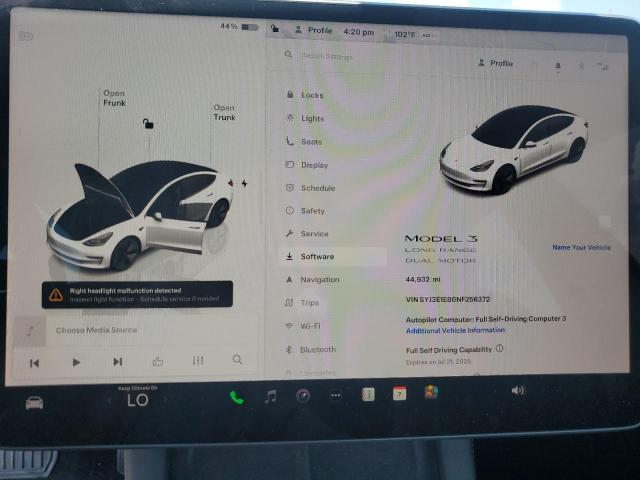Open Additional Vehicle Information link
Viewport: 640px width, 480px height.
[455, 330]
